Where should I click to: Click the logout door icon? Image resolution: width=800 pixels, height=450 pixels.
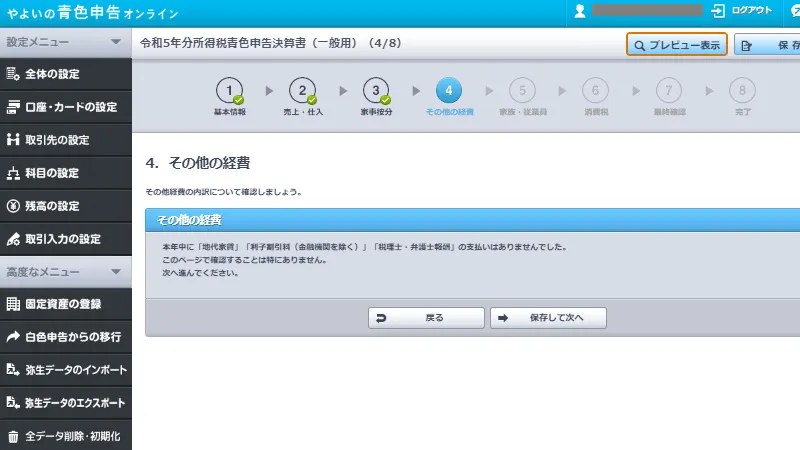pyautogui.click(x=718, y=11)
